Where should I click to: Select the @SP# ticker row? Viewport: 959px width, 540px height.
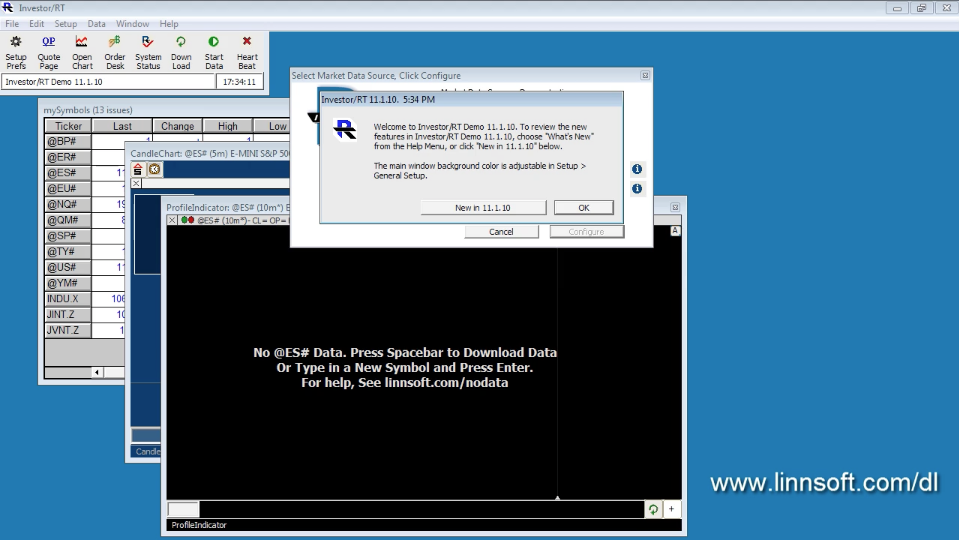point(68,236)
